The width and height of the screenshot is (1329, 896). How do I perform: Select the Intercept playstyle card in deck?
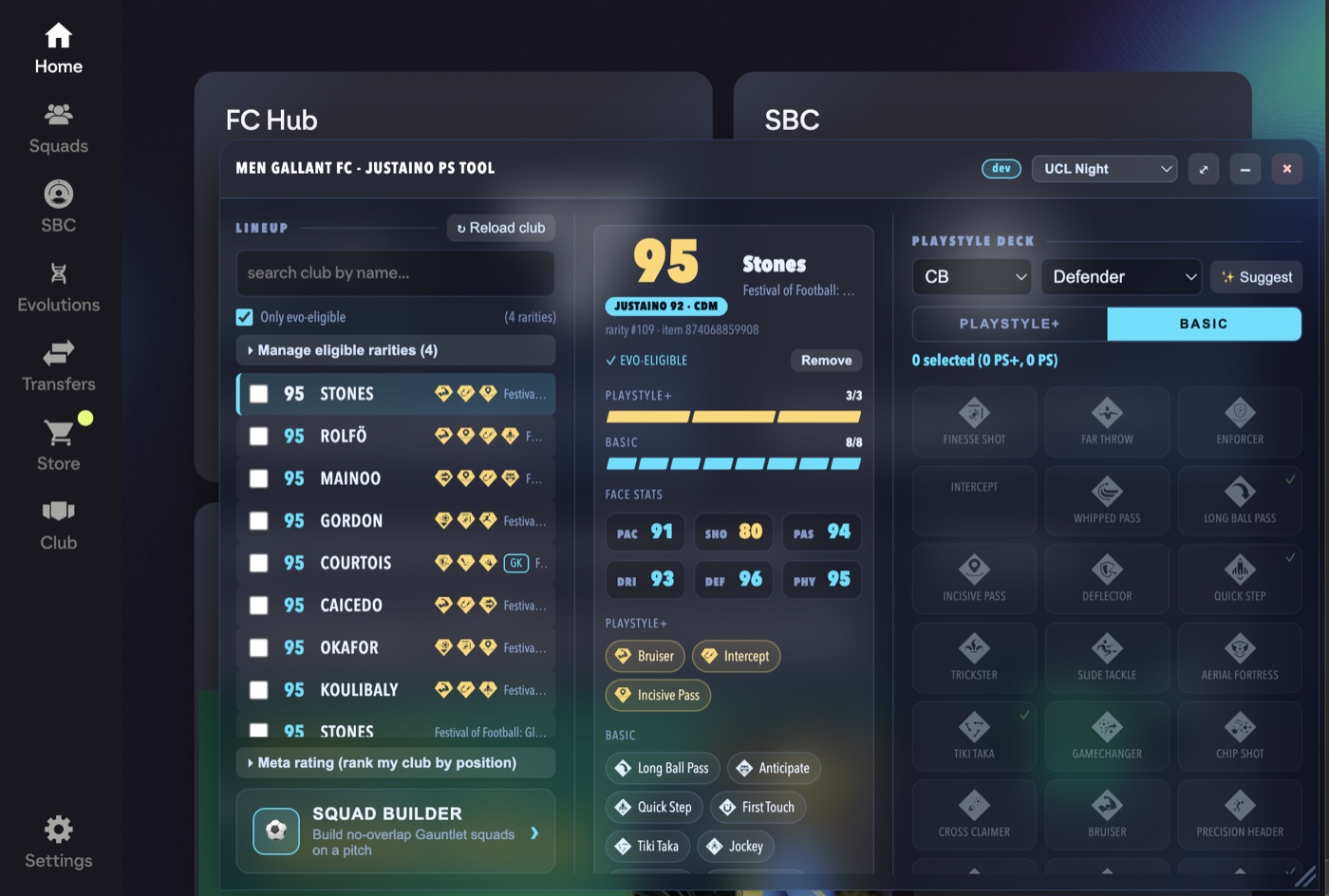tap(974, 501)
